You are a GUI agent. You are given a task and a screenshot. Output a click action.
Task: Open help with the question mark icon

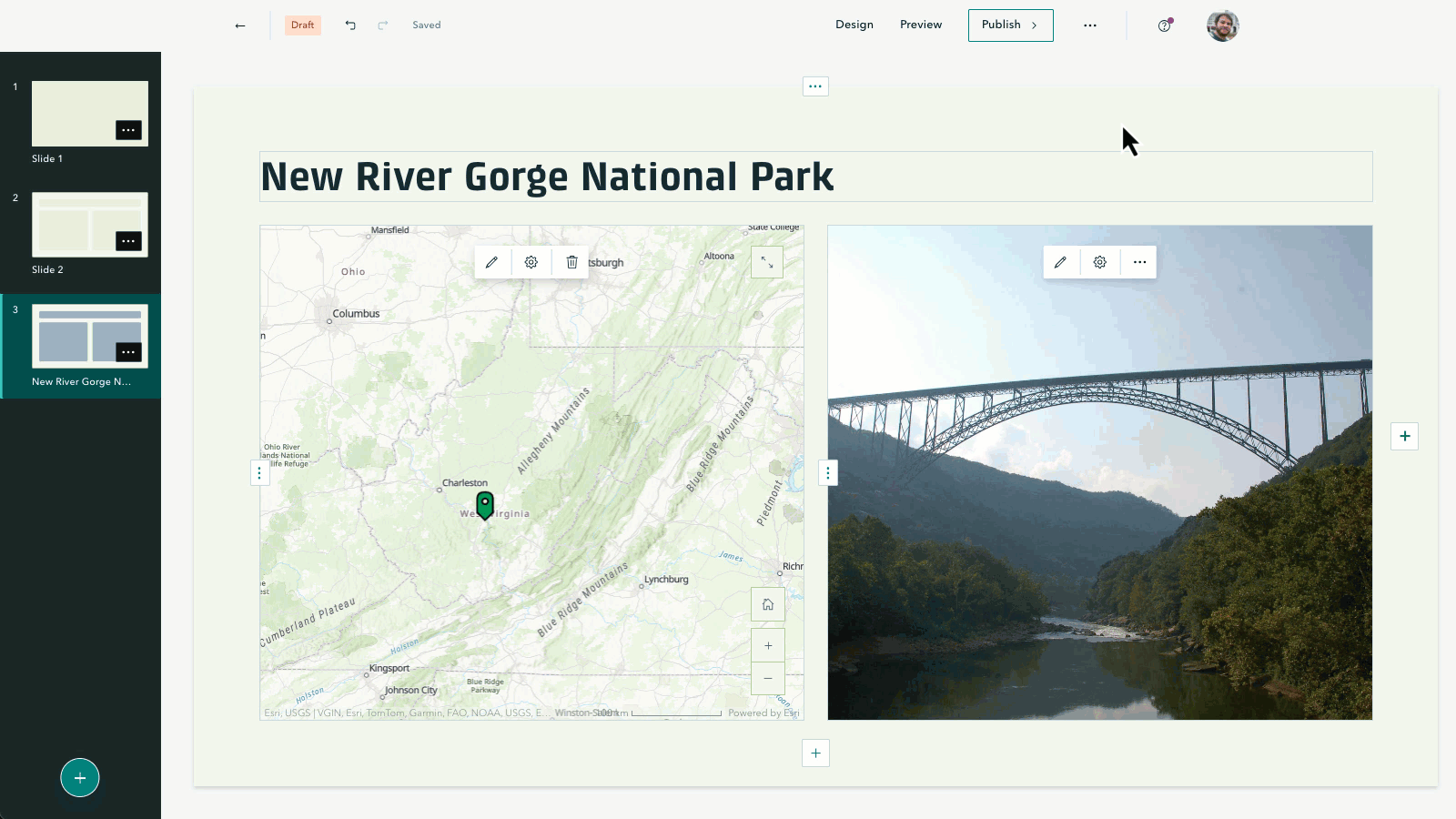pyautogui.click(x=1165, y=25)
